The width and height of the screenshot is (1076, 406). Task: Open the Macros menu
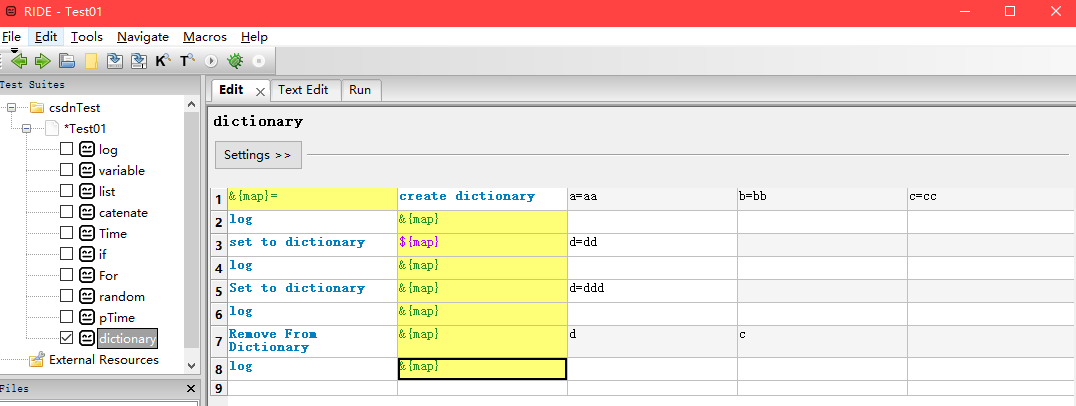point(204,37)
